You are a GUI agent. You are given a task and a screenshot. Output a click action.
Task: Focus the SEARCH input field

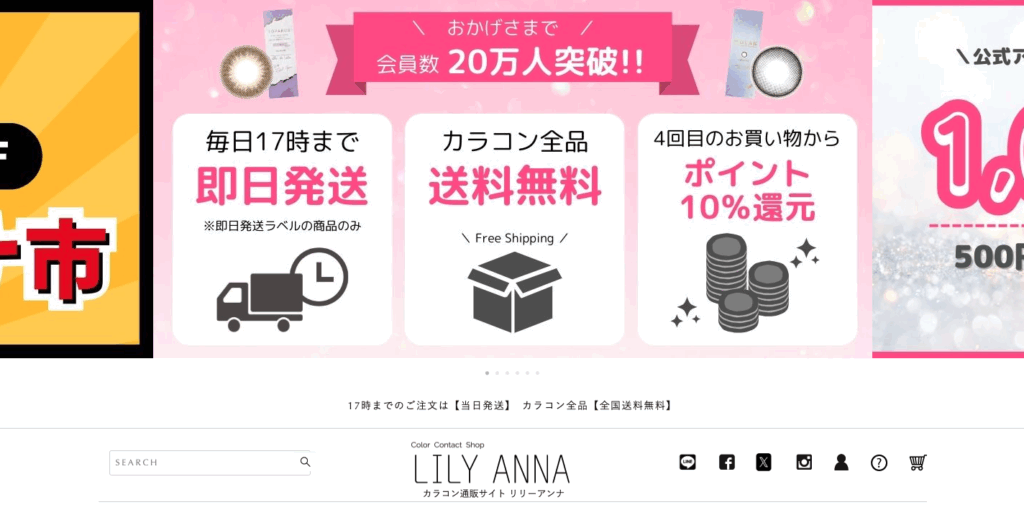pos(210,462)
